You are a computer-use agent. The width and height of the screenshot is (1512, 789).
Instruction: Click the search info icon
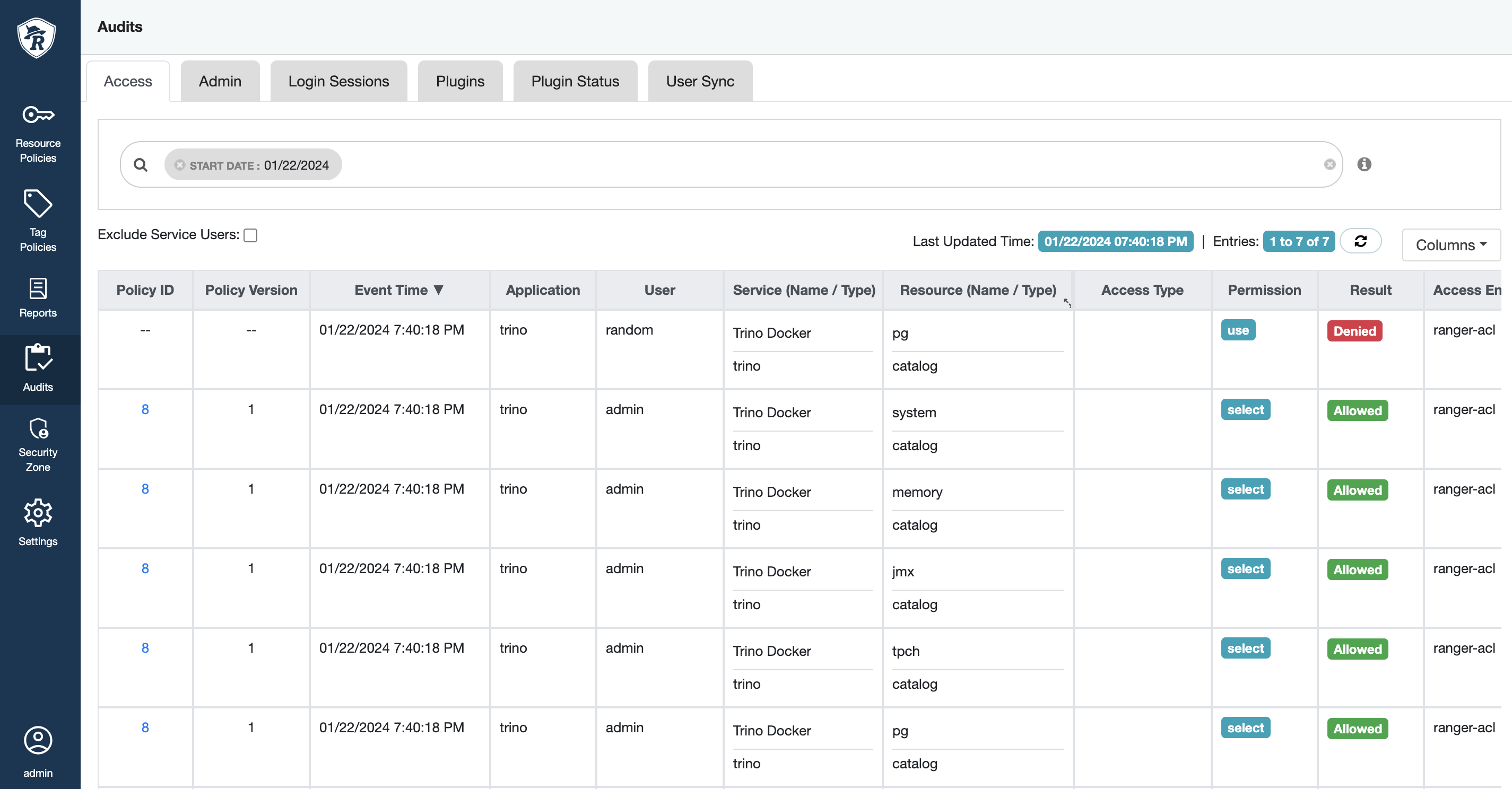1363,164
